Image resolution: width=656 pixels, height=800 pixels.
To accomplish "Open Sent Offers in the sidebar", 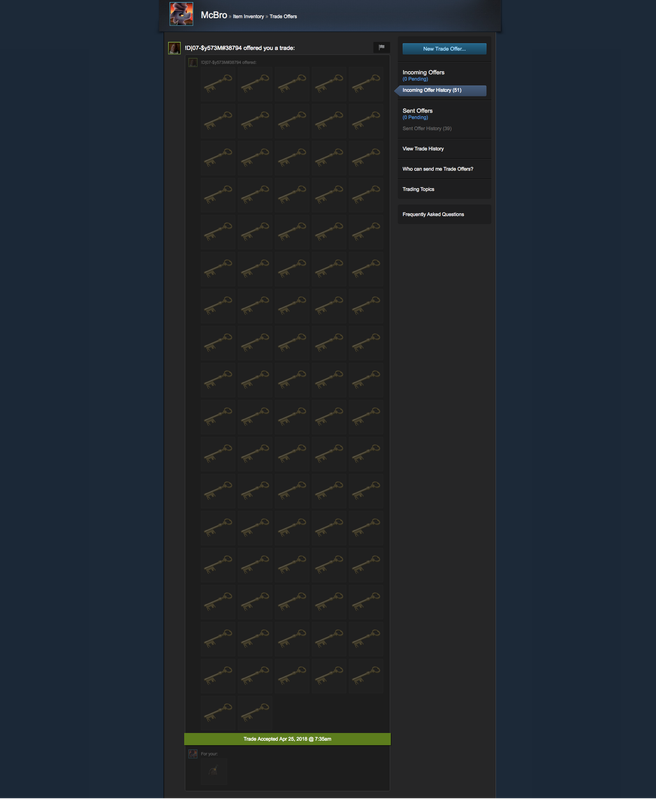I will pyautogui.click(x=417, y=111).
